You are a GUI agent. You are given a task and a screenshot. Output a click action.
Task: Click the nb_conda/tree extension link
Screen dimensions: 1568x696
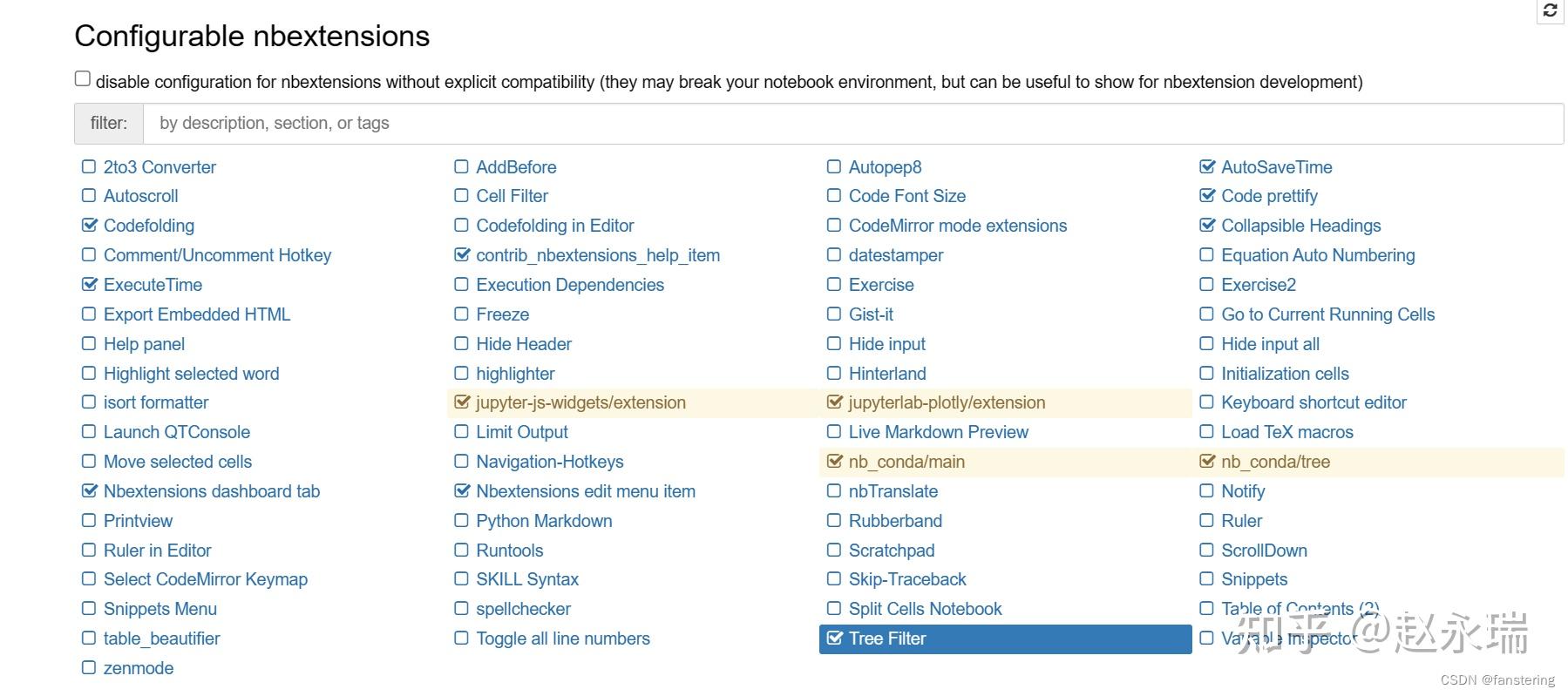(x=1275, y=462)
